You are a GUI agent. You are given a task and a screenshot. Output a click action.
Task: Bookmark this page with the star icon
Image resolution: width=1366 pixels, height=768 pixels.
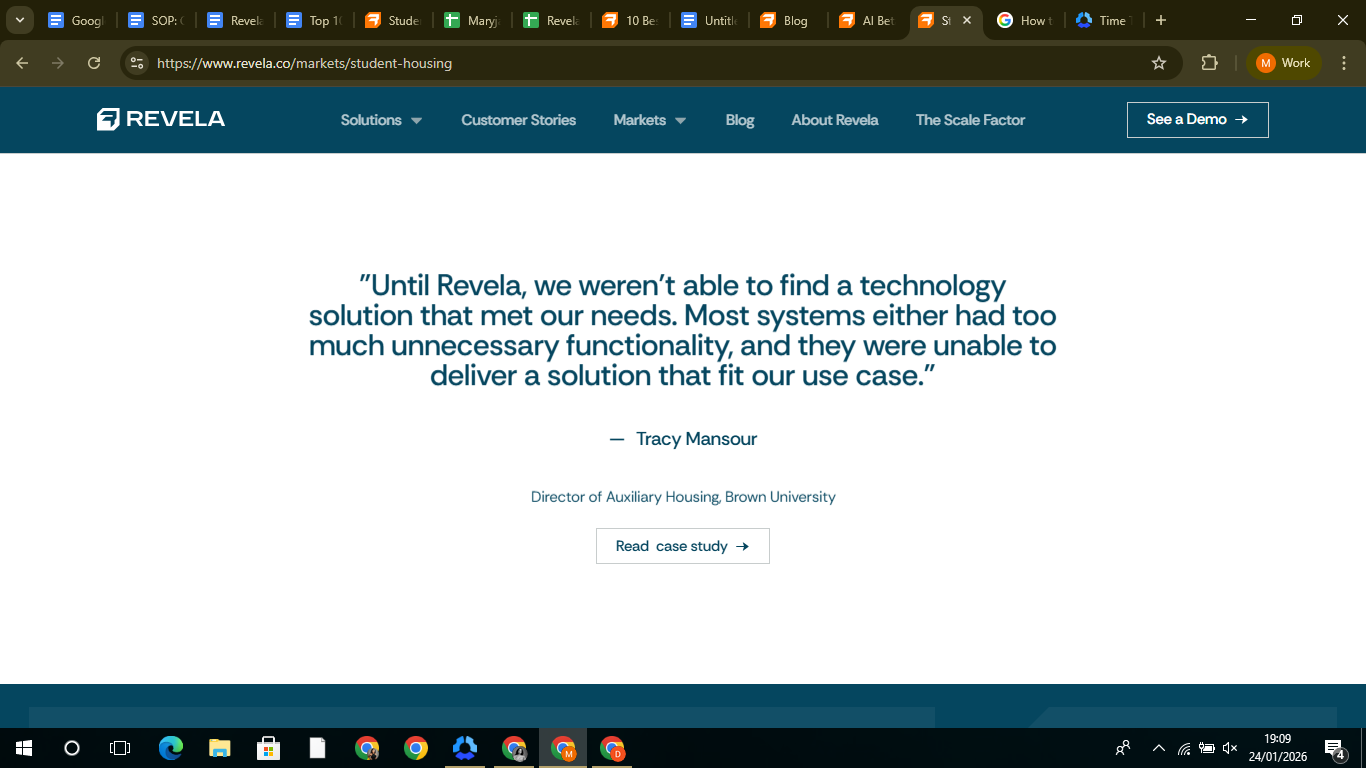pos(1159,63)
